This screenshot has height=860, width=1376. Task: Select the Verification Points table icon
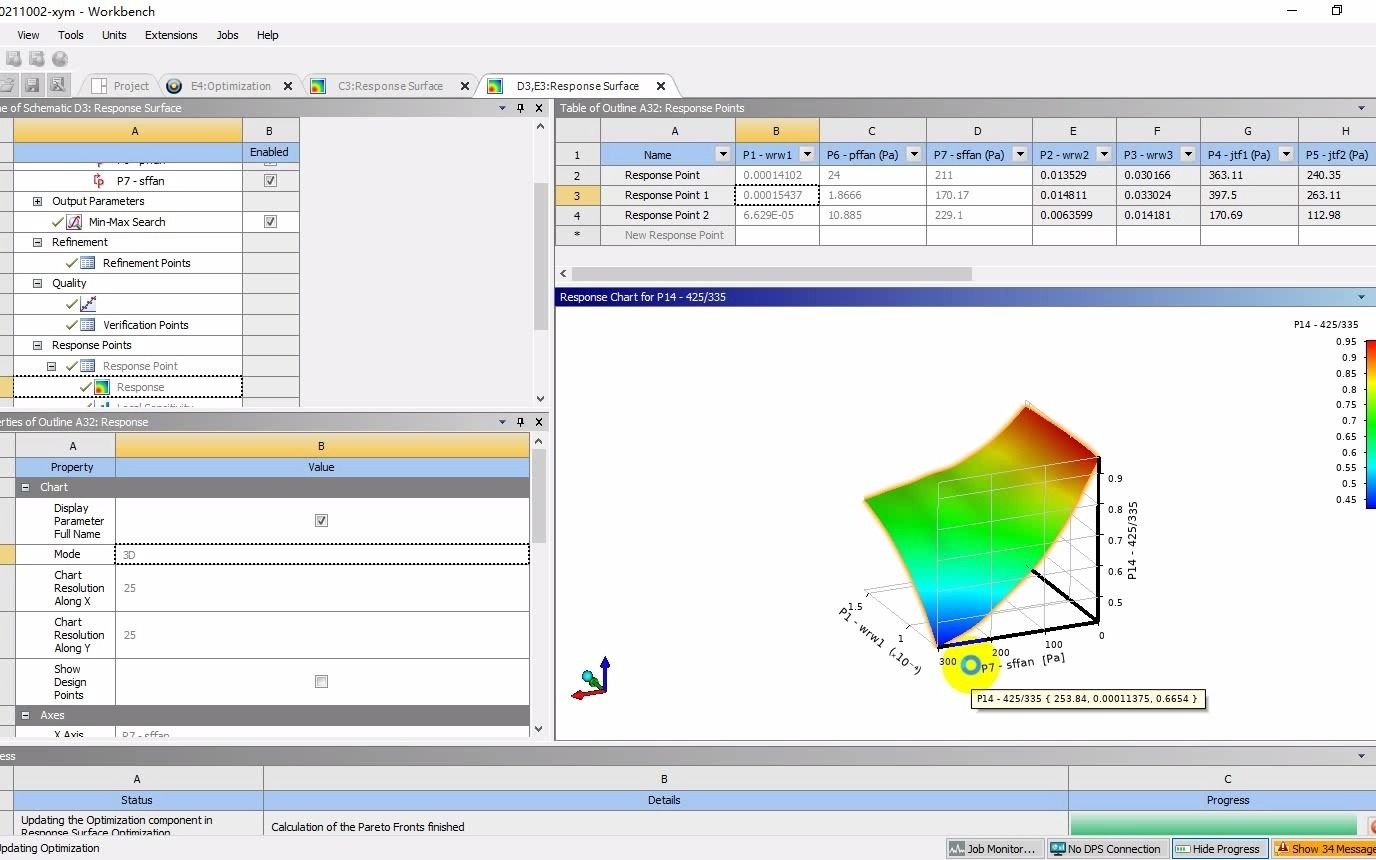pos(88,325)
